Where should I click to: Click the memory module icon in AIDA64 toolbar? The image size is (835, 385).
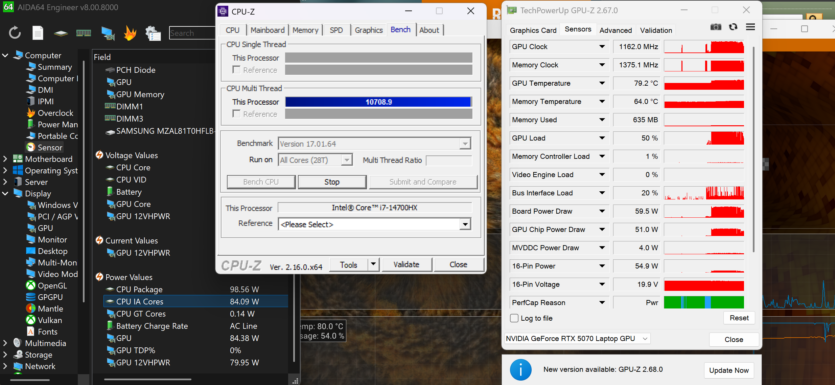[x=84, y=33]
